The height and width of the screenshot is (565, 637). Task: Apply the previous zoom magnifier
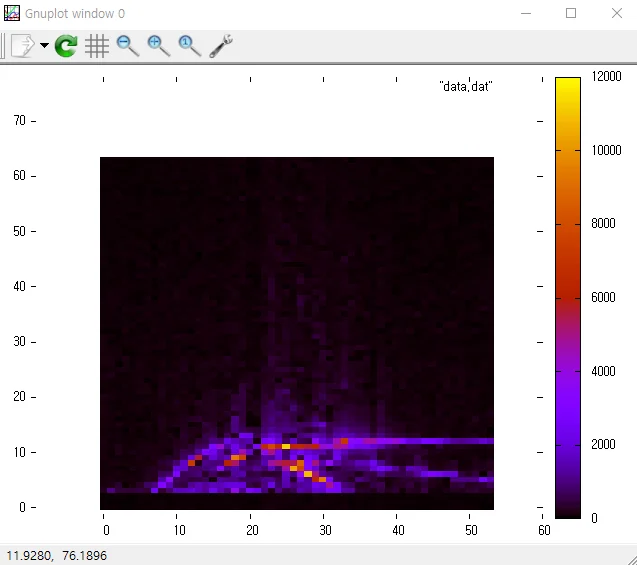click(128, 45)
